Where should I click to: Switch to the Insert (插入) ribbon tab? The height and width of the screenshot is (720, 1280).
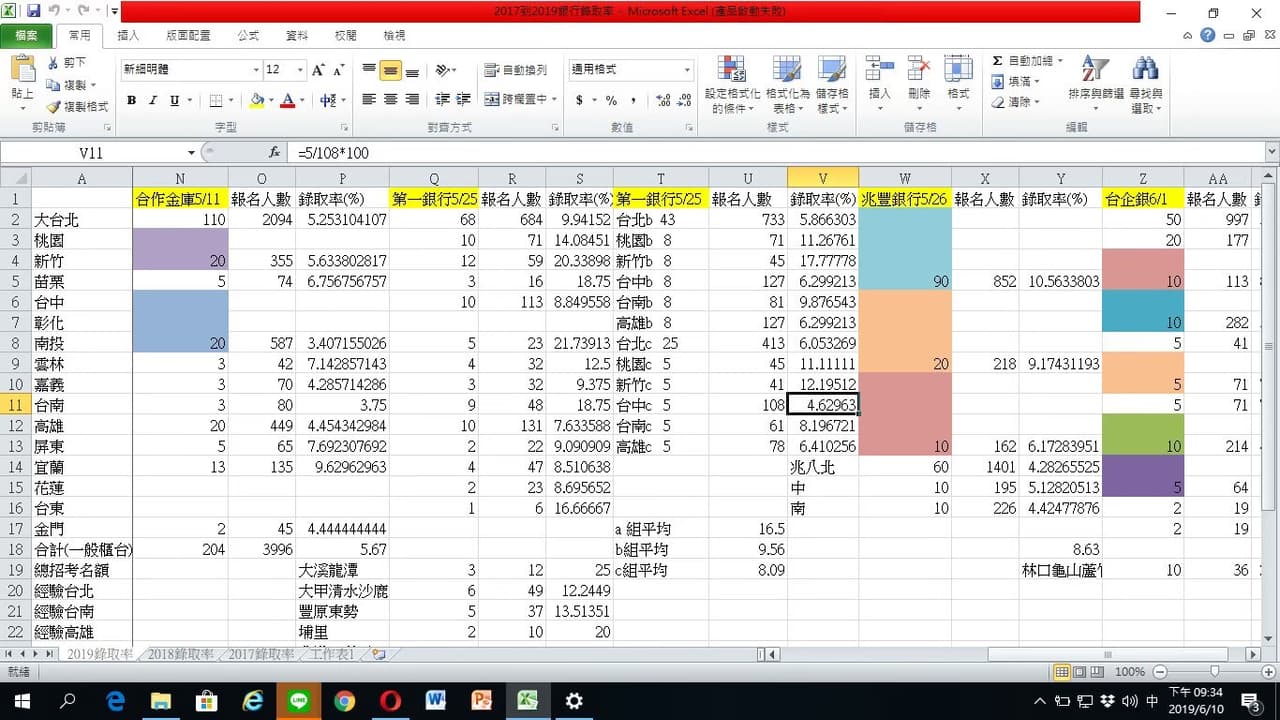coord(128,35)
